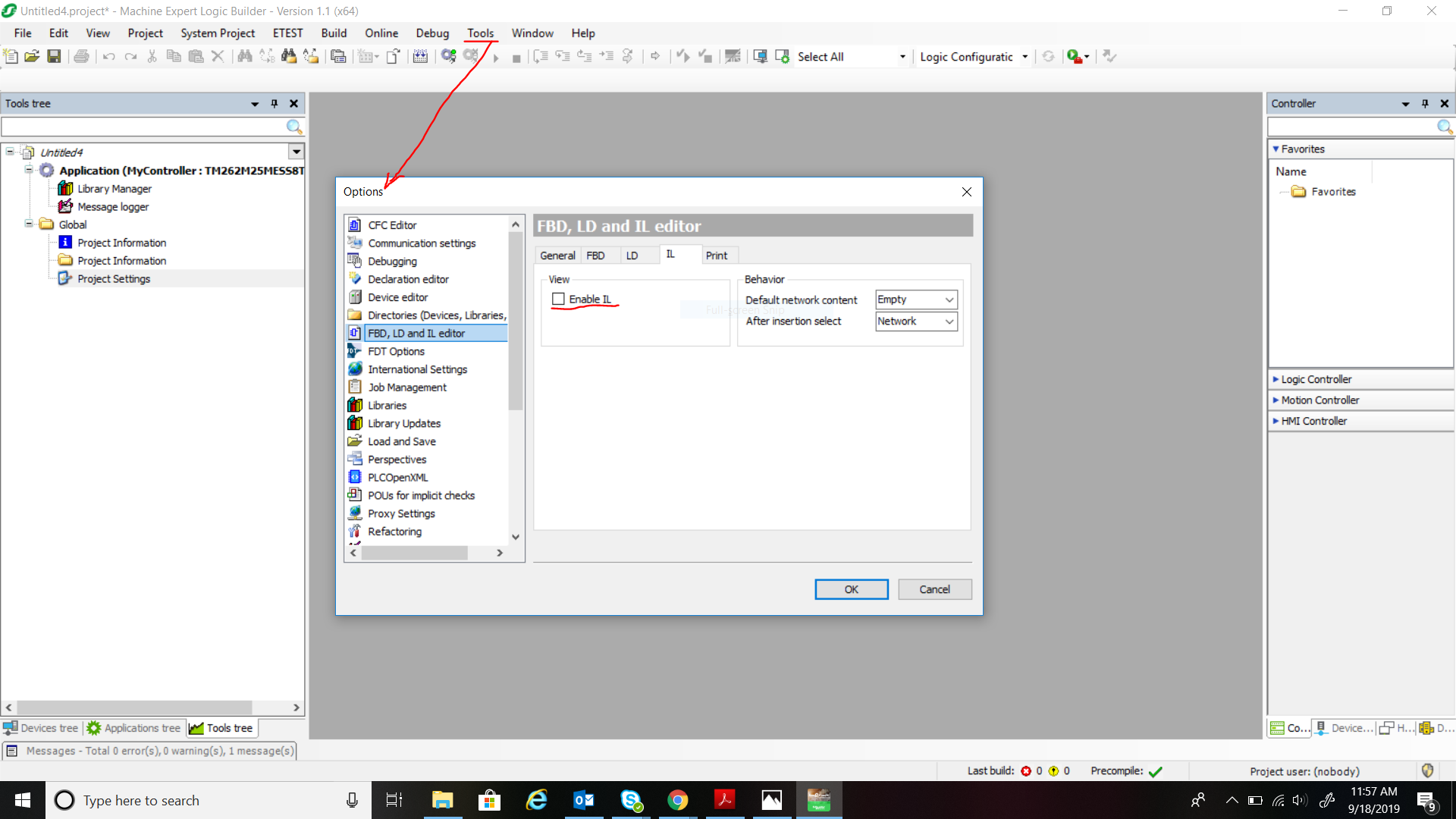Open the Online menu

point(381,33)
